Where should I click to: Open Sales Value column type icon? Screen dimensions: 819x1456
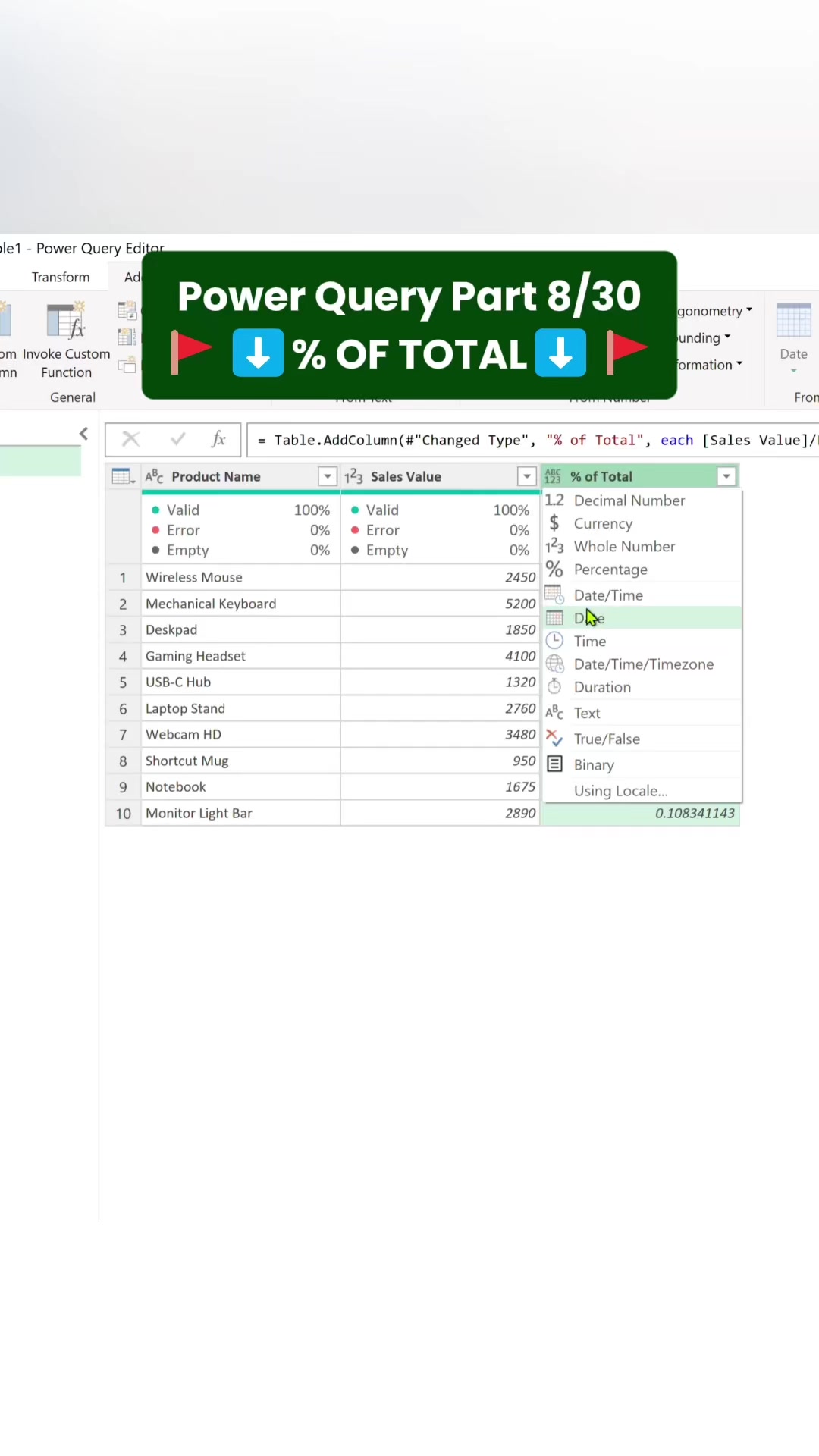(x=353, y=476)
